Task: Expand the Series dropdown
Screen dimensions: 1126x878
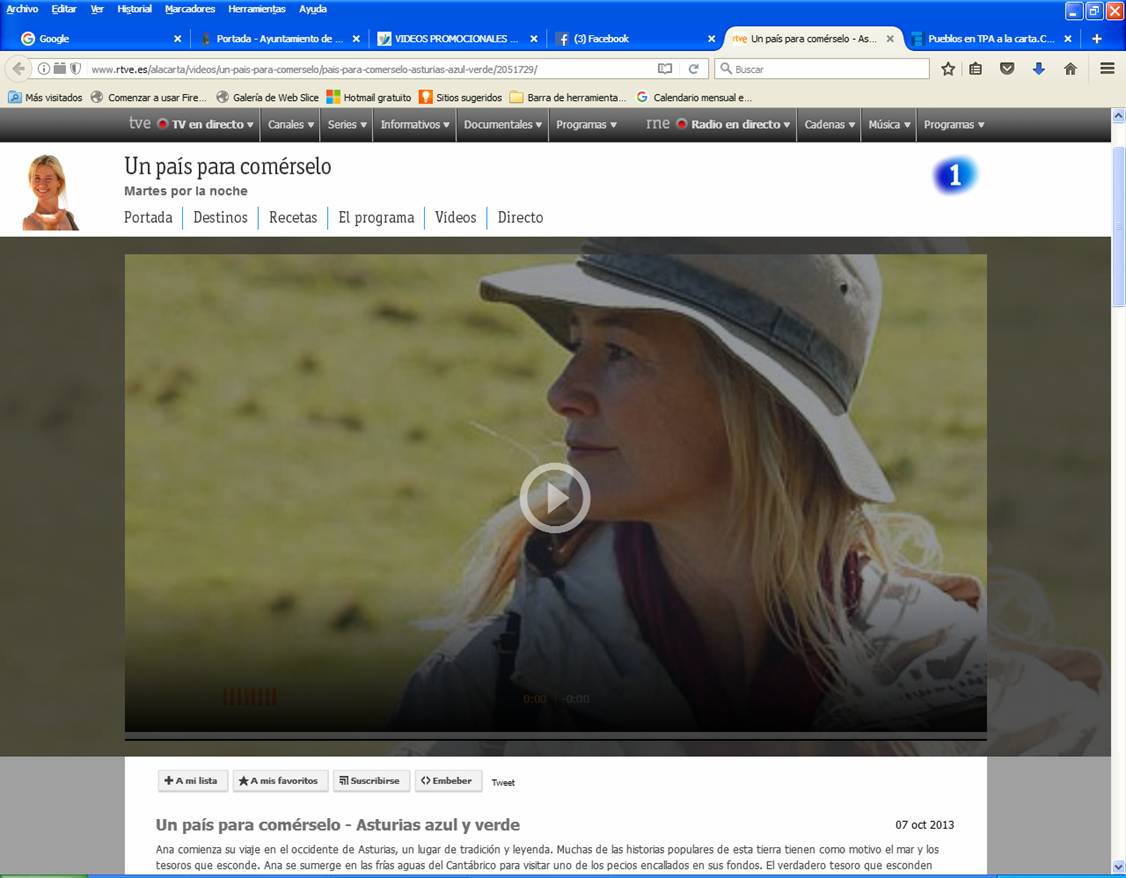Action: 347,124
